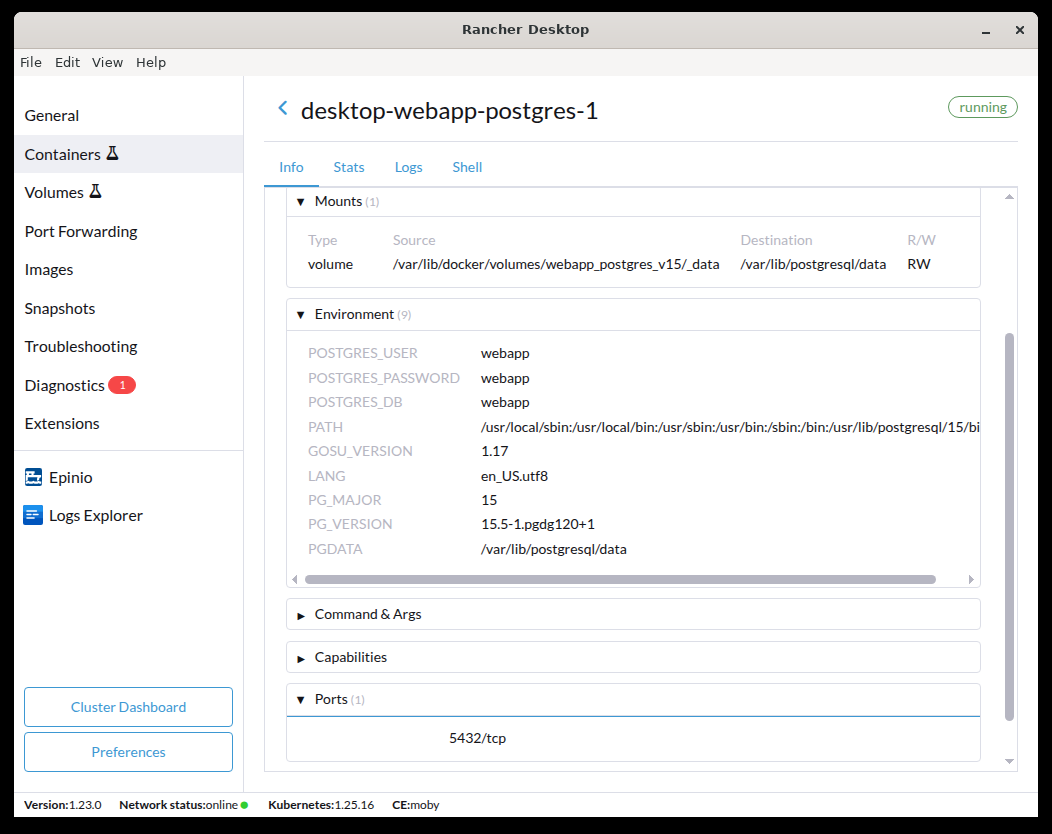Click the POSTGRES_USER variable name

362,353
